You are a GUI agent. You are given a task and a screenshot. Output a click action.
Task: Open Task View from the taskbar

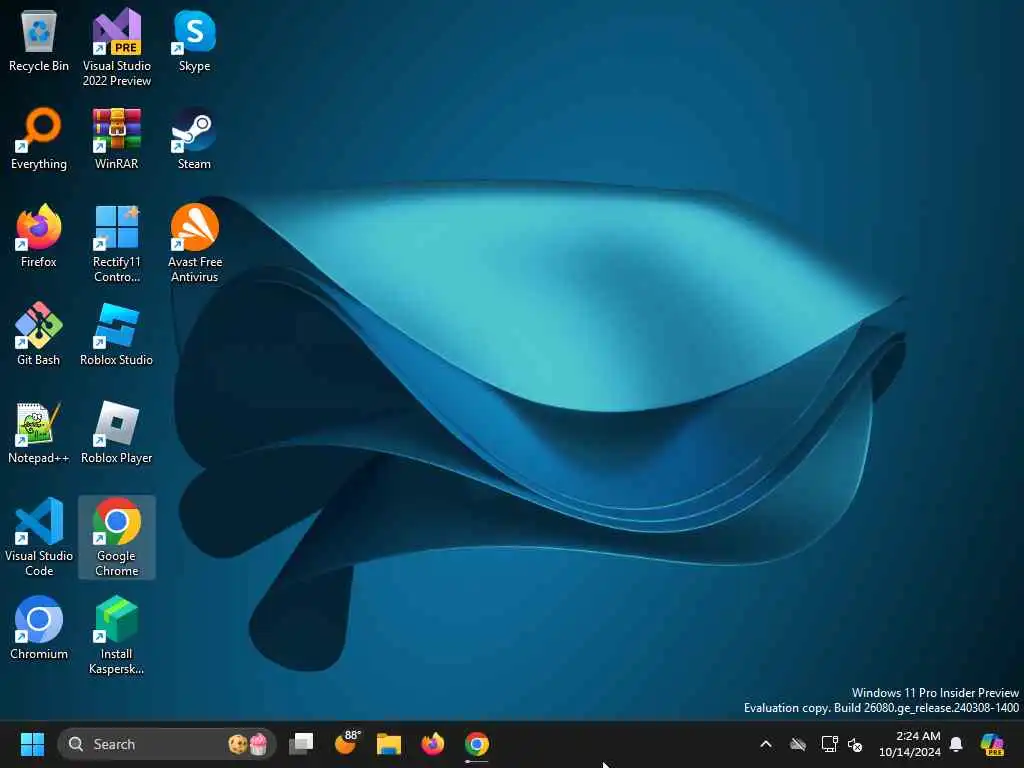[301, 744]
